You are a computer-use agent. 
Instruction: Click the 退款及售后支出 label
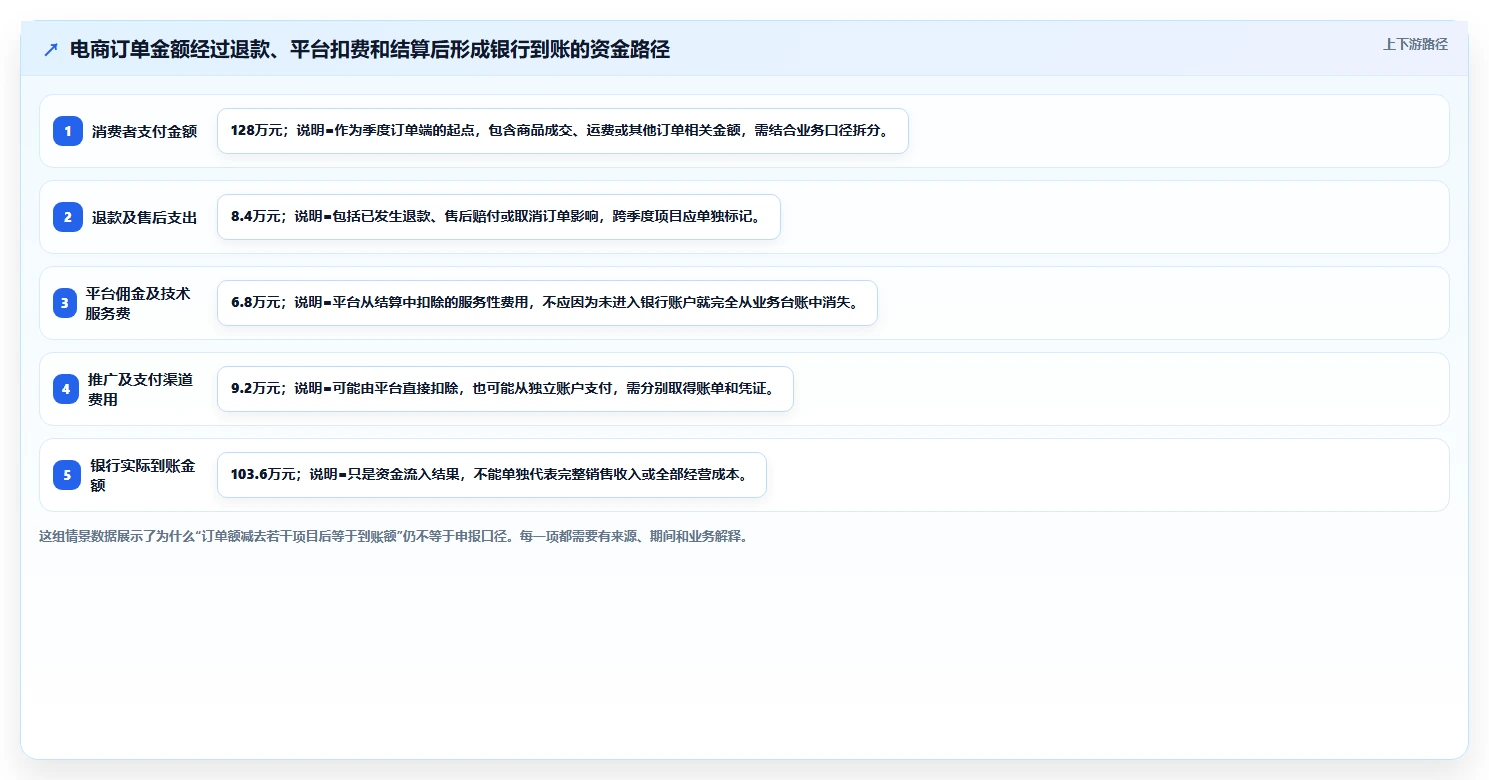point(144,217)
